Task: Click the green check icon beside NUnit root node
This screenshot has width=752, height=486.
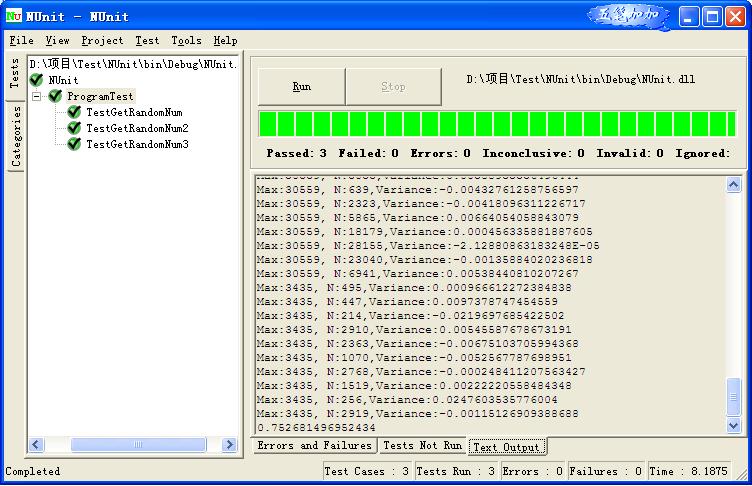Action: coord(36,80)
